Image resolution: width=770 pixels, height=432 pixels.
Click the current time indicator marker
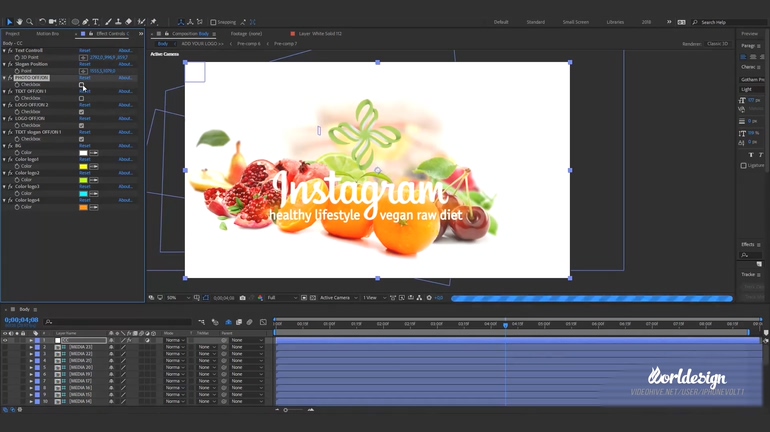(505, 324)
